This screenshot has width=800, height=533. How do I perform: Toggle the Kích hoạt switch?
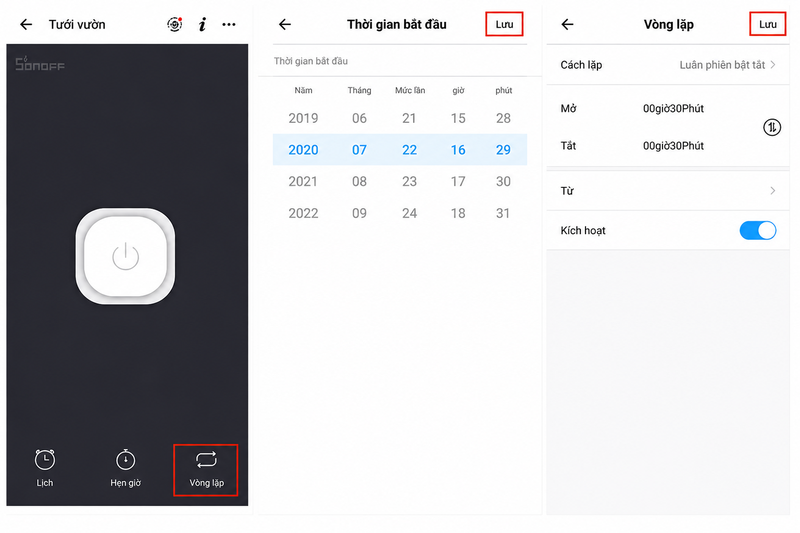[x=758, y=231]
